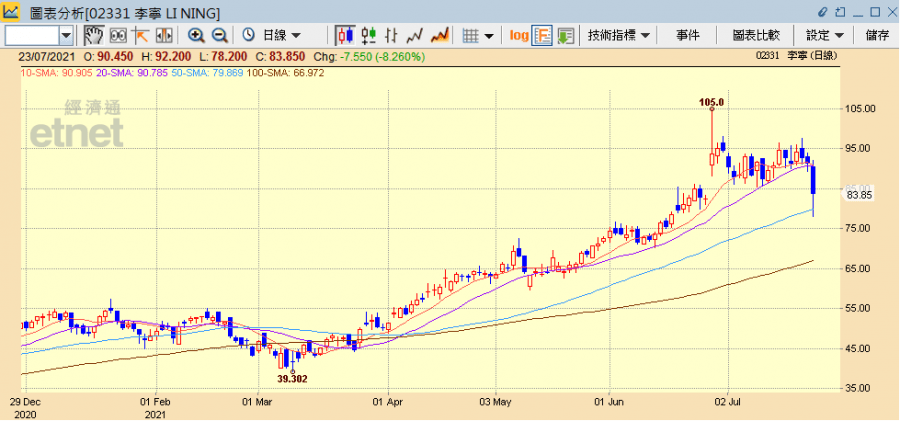Toggle the chart legend info panel

pos(542,35)
